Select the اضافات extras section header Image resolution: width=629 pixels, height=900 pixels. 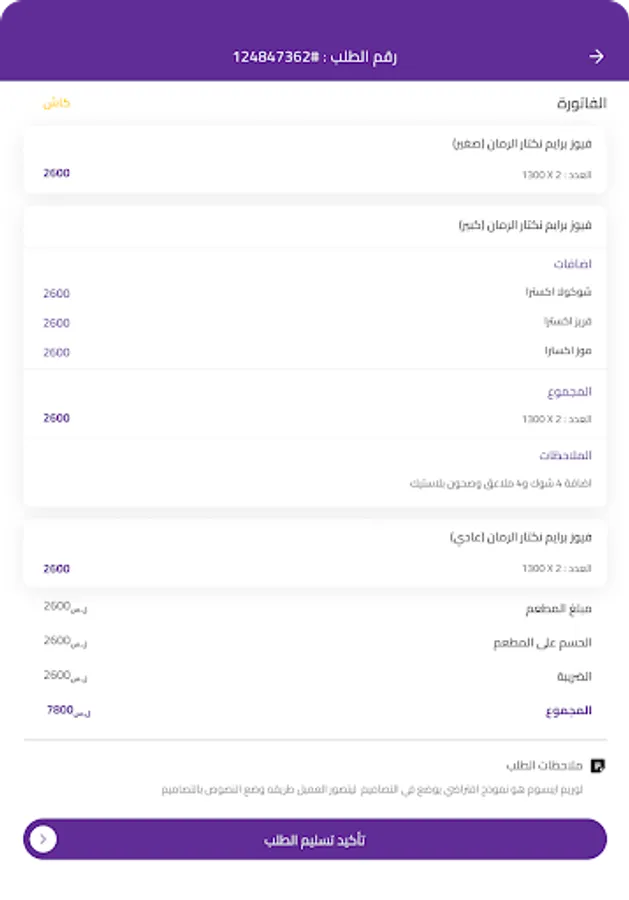(x=572, y=264)
